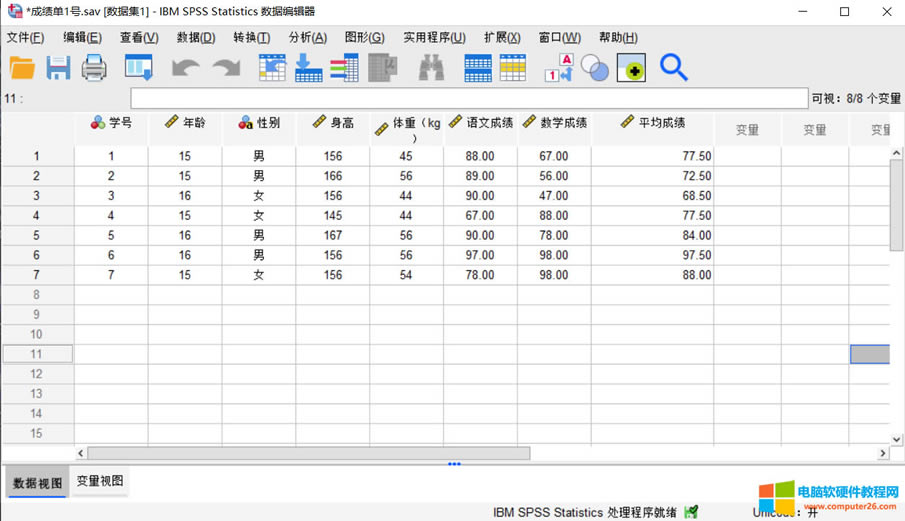Viewport: 905px width, 521px height.
Task: Click the Open data document folder icon
Action: tap(22, 68)
